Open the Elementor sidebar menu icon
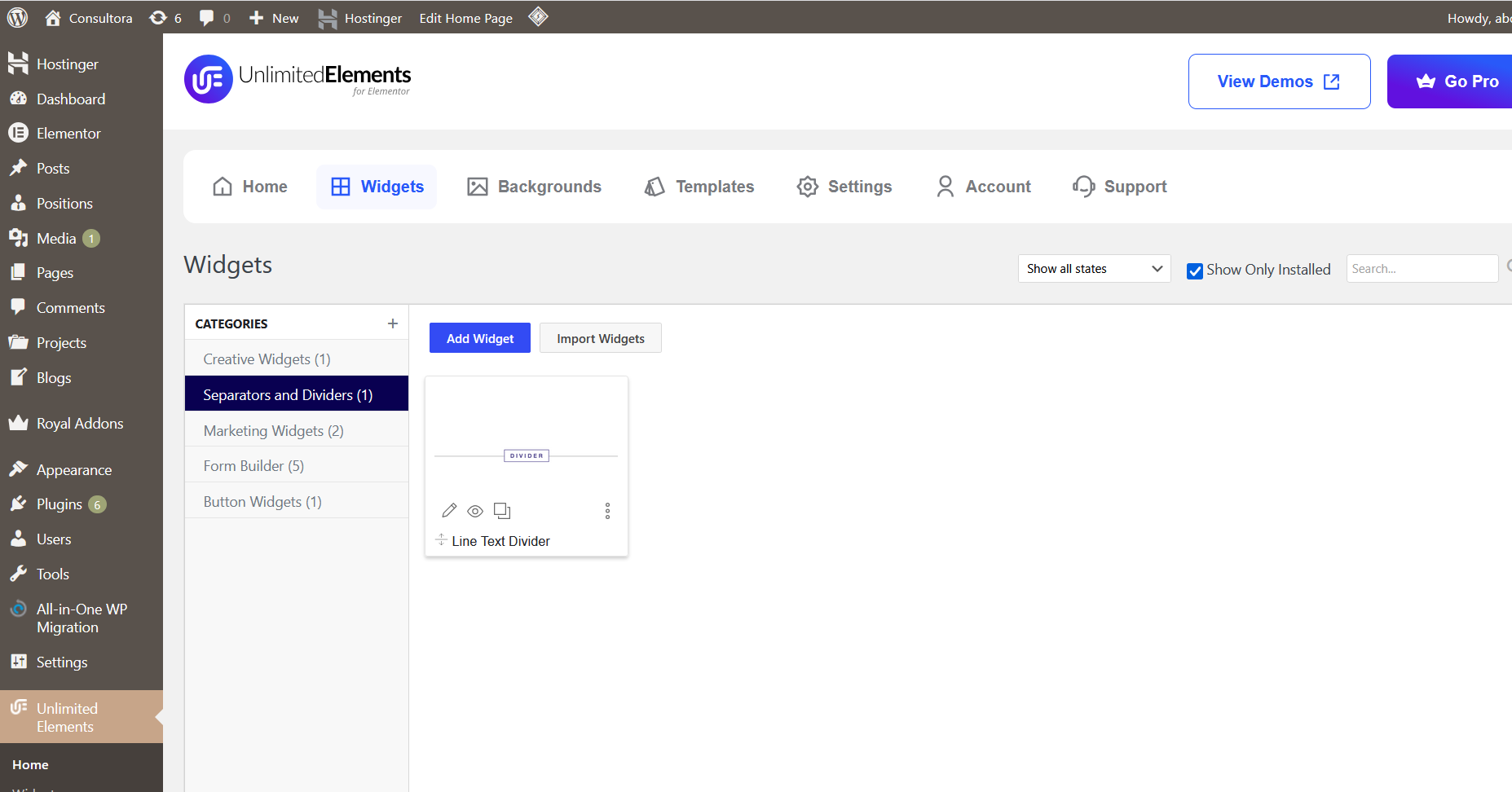Viewport: 1512px width, 792px height. [19, 133]
